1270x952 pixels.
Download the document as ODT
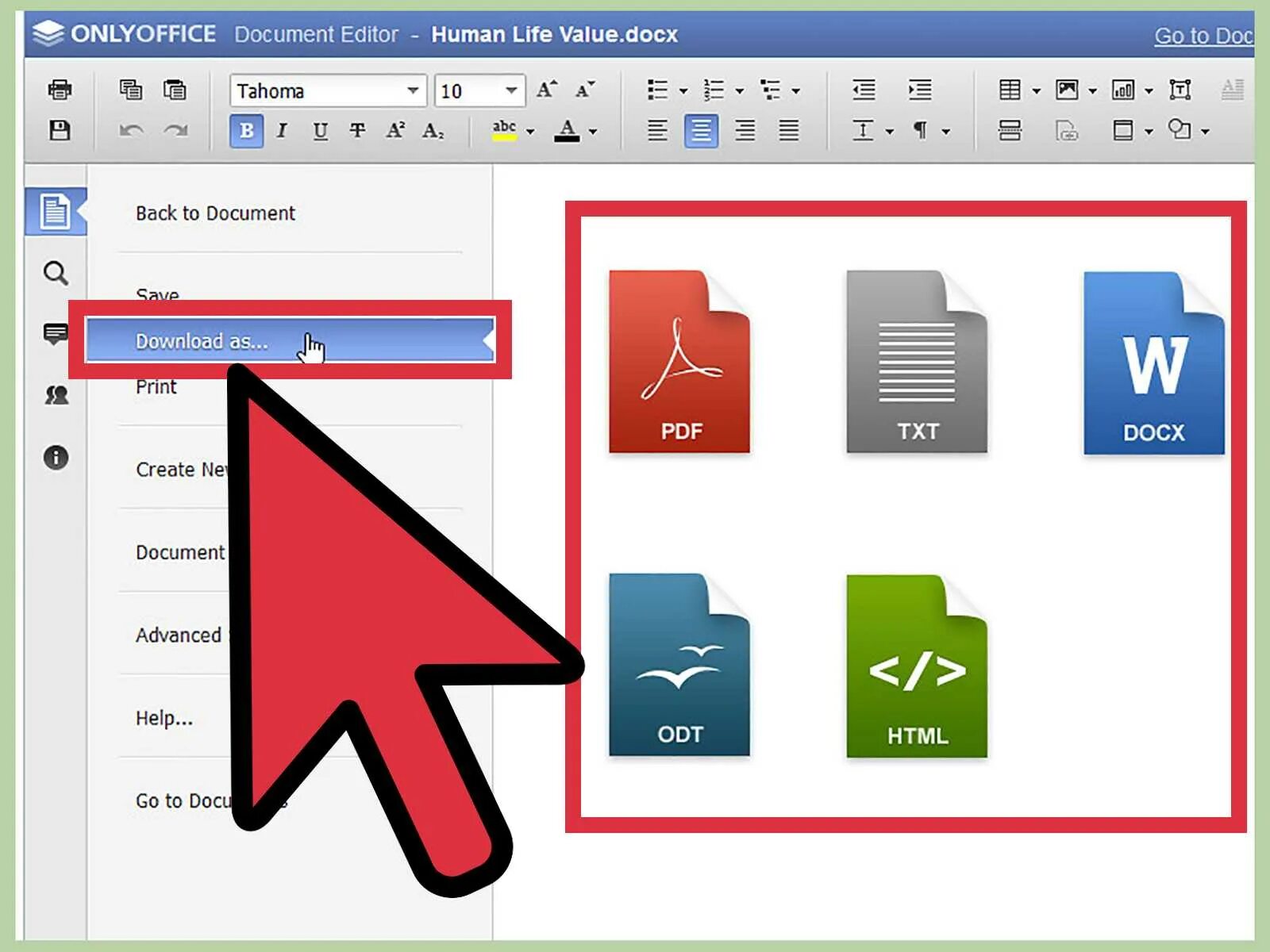tap(679, 665)
